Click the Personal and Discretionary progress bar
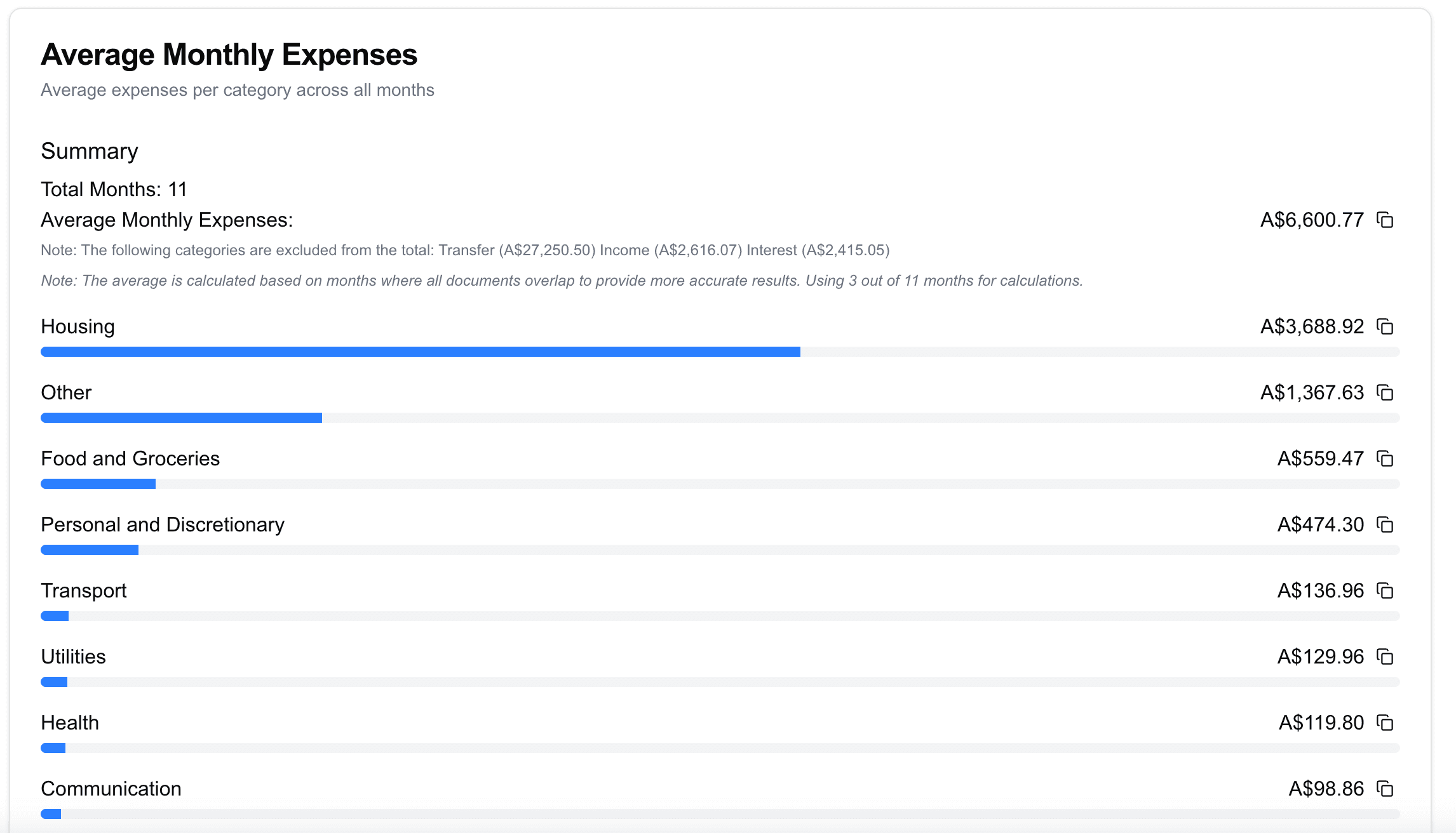This screenshot has height=833, width=1456. (719, 550)
